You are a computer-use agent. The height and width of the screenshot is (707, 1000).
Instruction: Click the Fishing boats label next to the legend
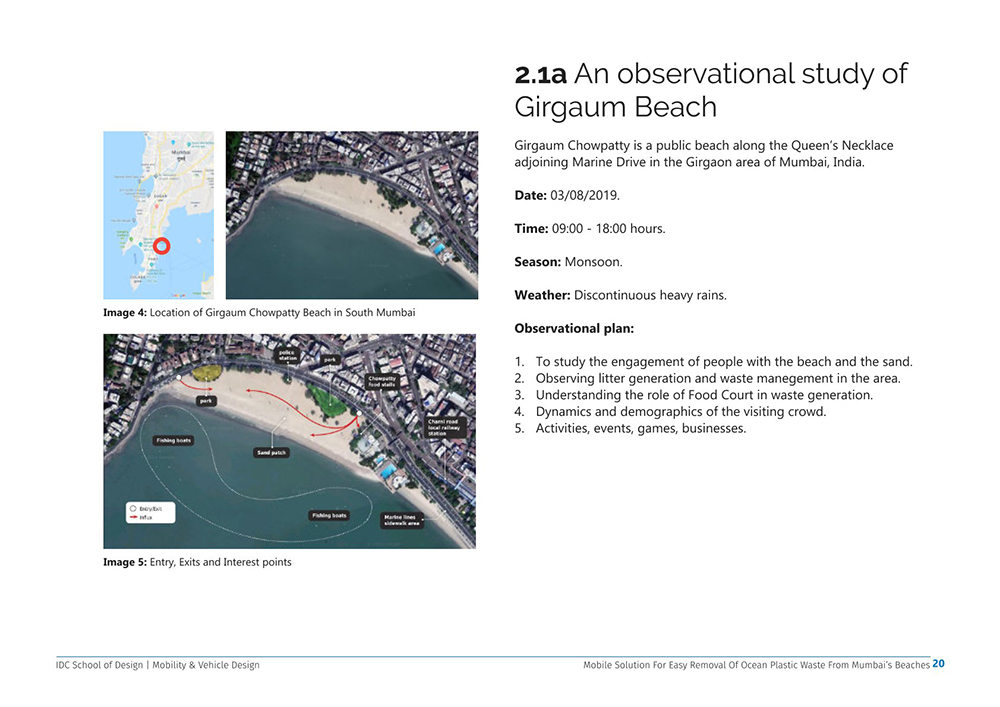pyautogui.click(x=328, y=515)
